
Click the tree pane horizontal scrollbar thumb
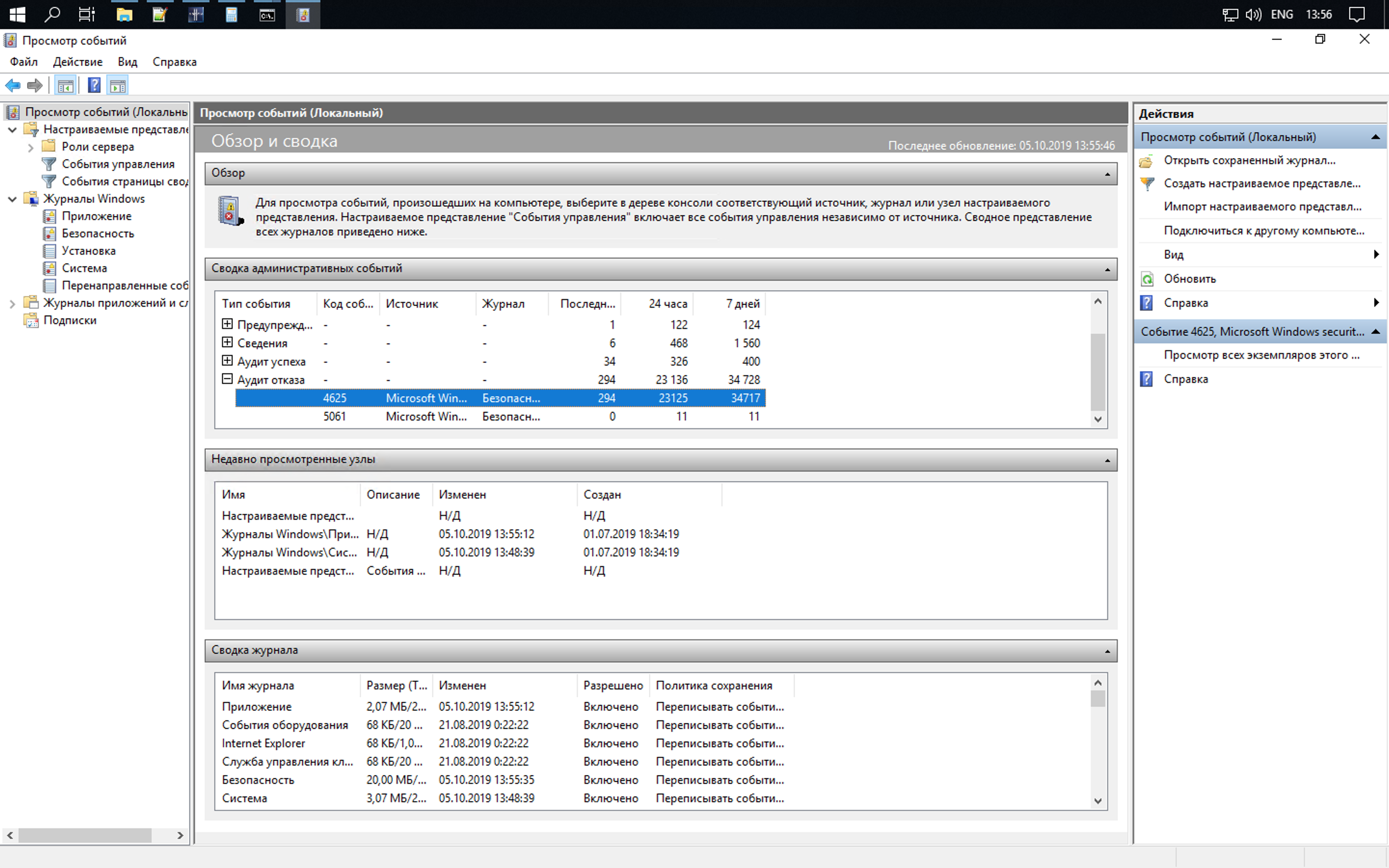85,835
